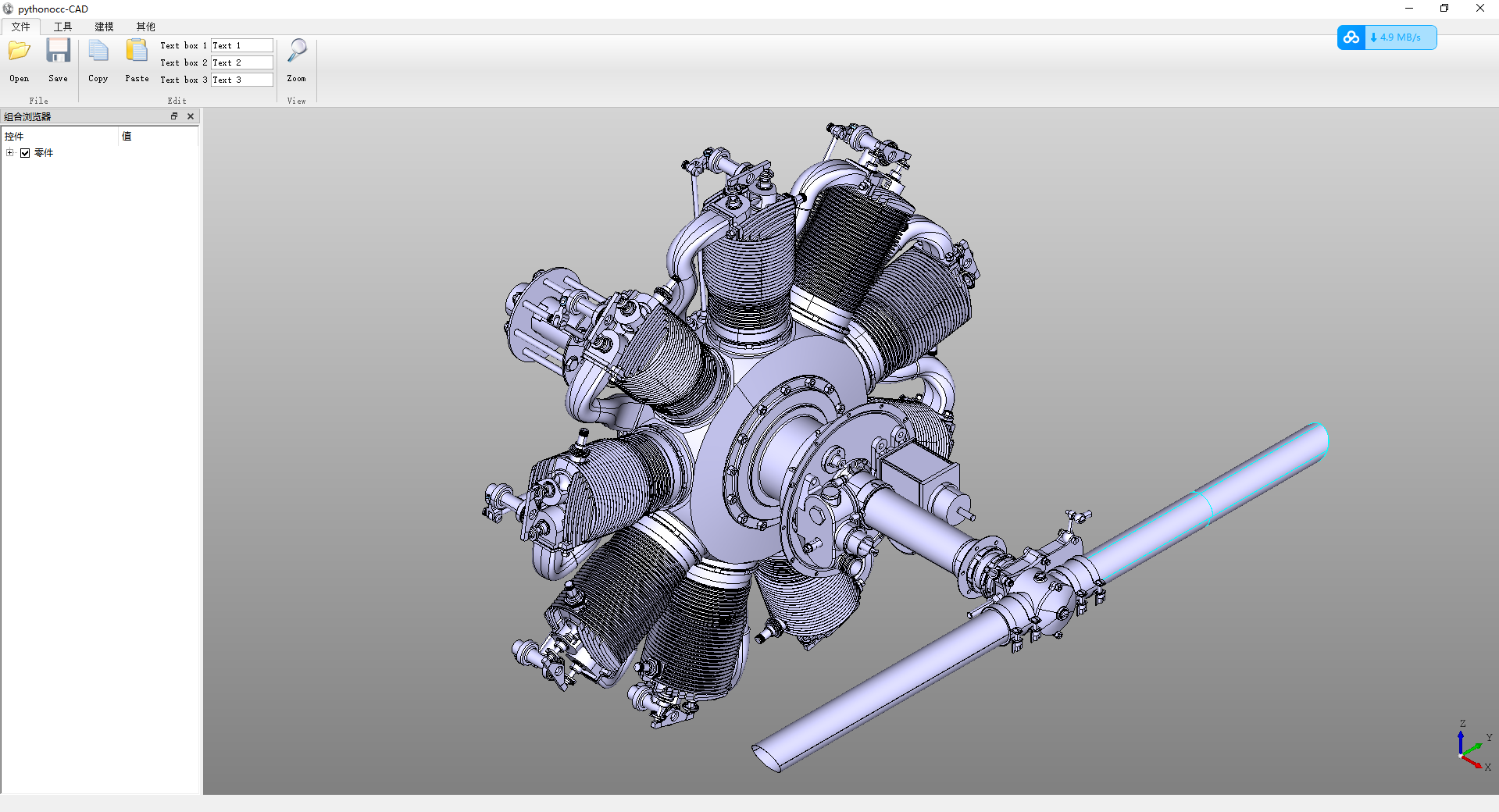The image size is (1499, 812).
Task: Select the Text box 2 input field
Action: point(241,62)
